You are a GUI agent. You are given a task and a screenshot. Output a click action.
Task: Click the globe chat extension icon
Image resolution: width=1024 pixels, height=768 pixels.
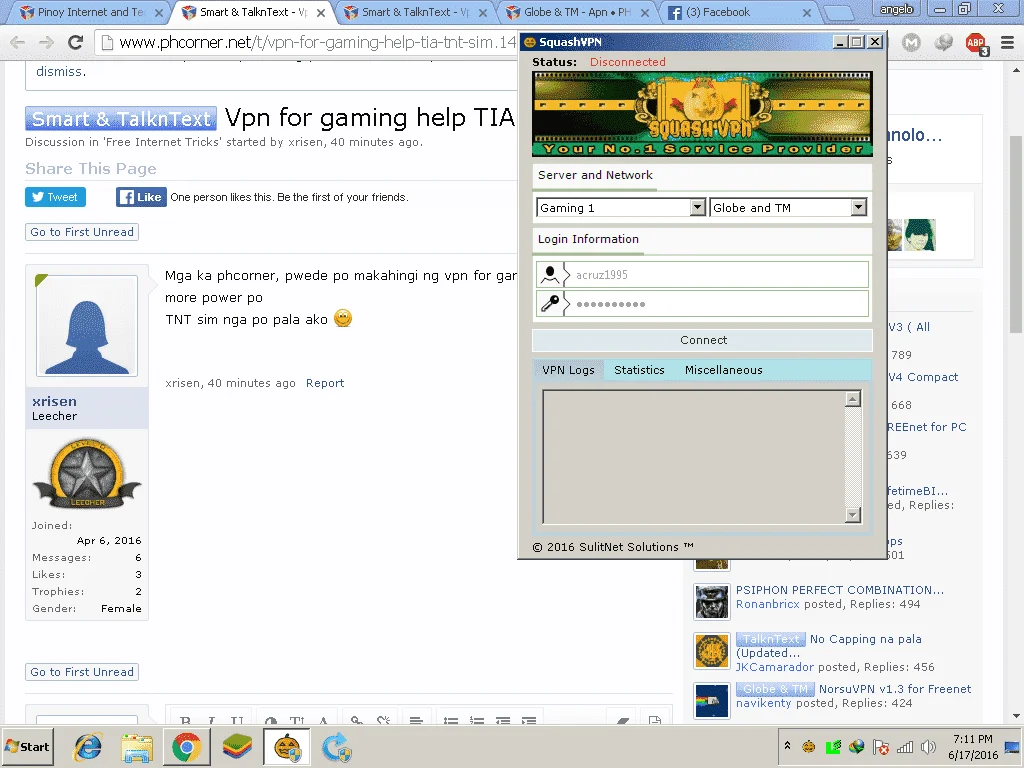click(943, 43)
